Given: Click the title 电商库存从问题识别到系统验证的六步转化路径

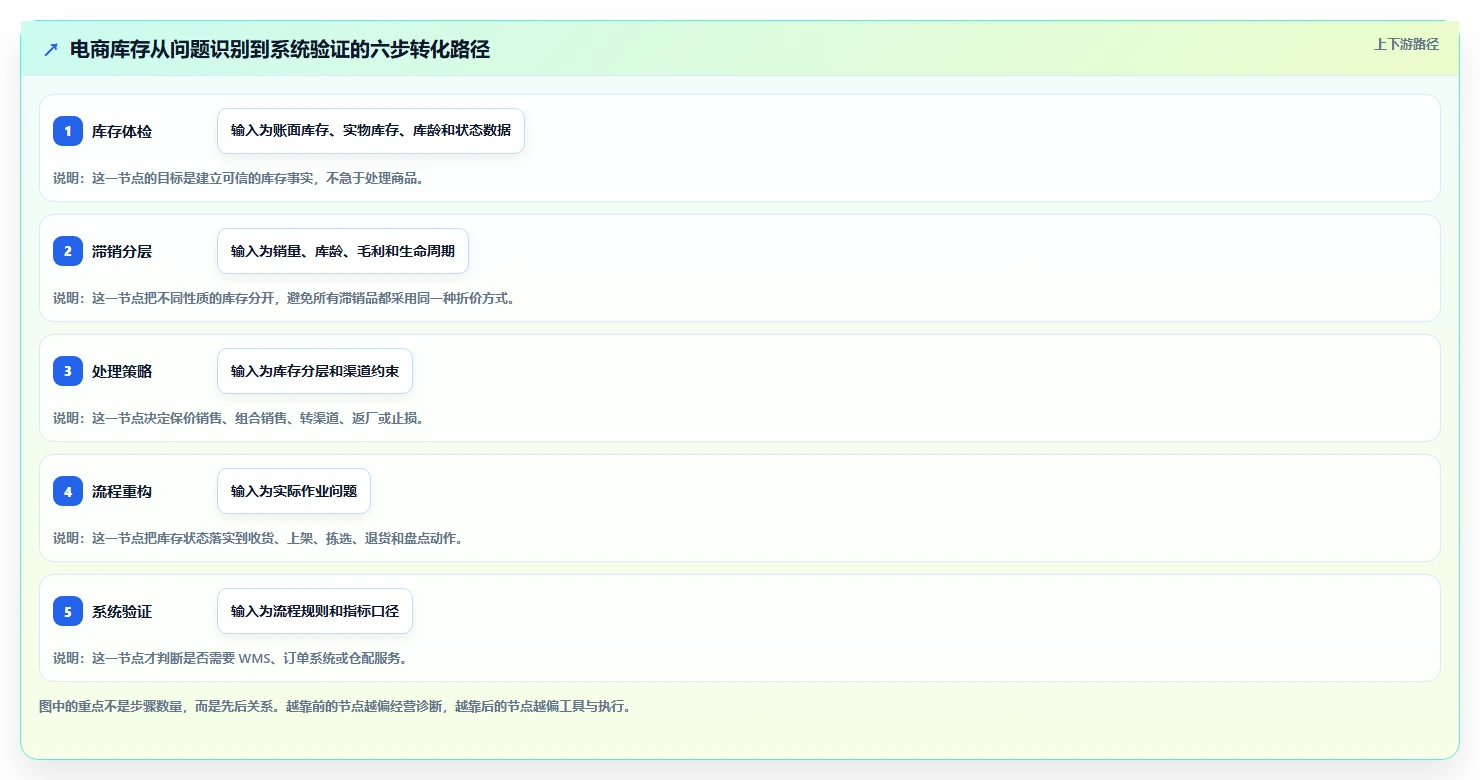Looking at the screenshot, I should coord(280,50).
